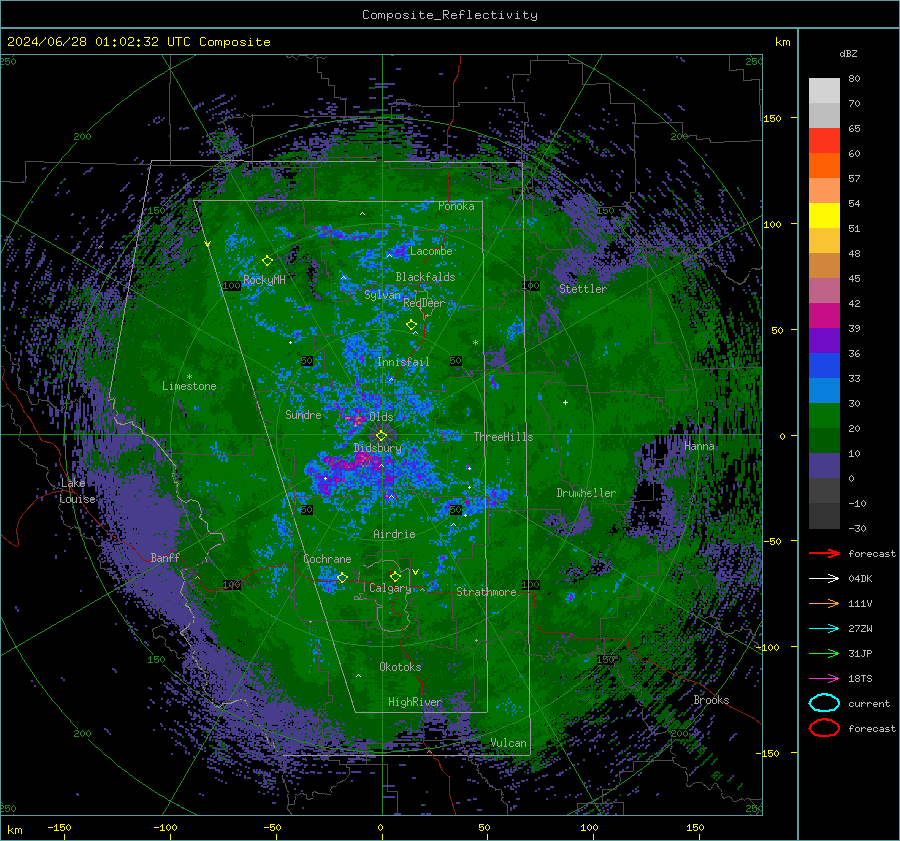Click the cyan current ellipse in legend
The width and height of the screenshot is (900, 841).
click(824, 703)
